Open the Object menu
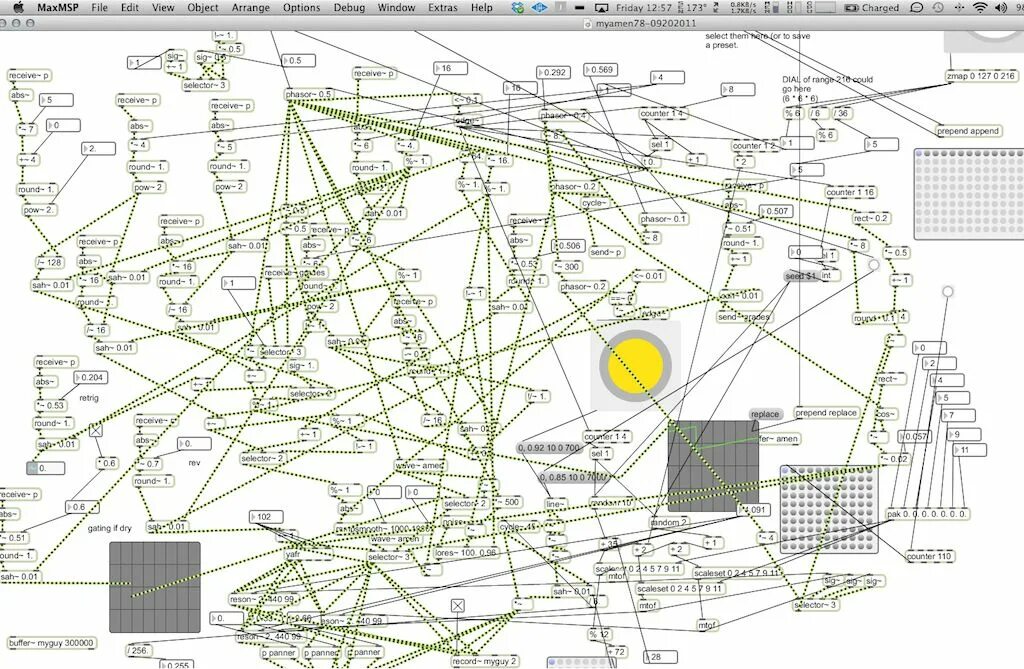1024x669 pixels. coord(203,8)
